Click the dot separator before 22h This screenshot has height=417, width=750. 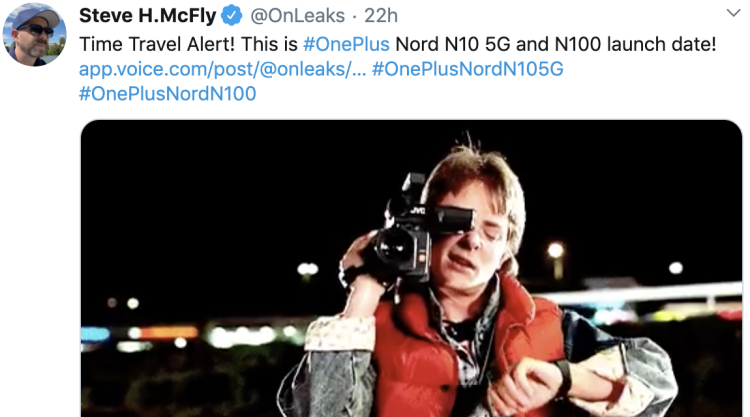click(354, 17)
